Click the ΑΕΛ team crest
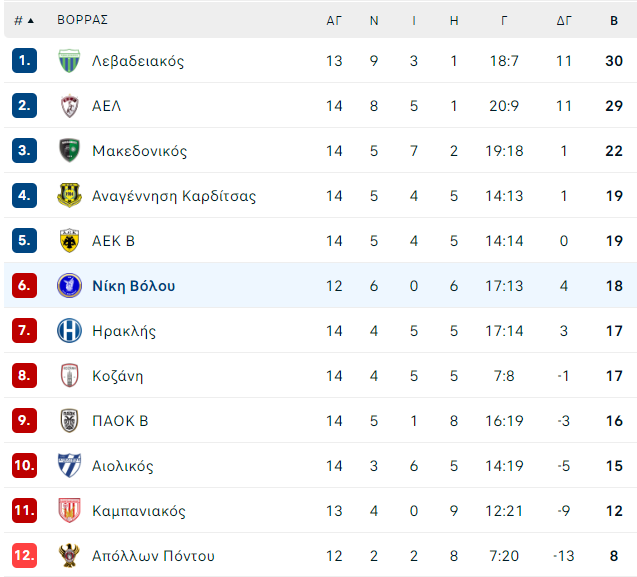The height and width of the screenshot is (577, 637). [x=69, y=106]
